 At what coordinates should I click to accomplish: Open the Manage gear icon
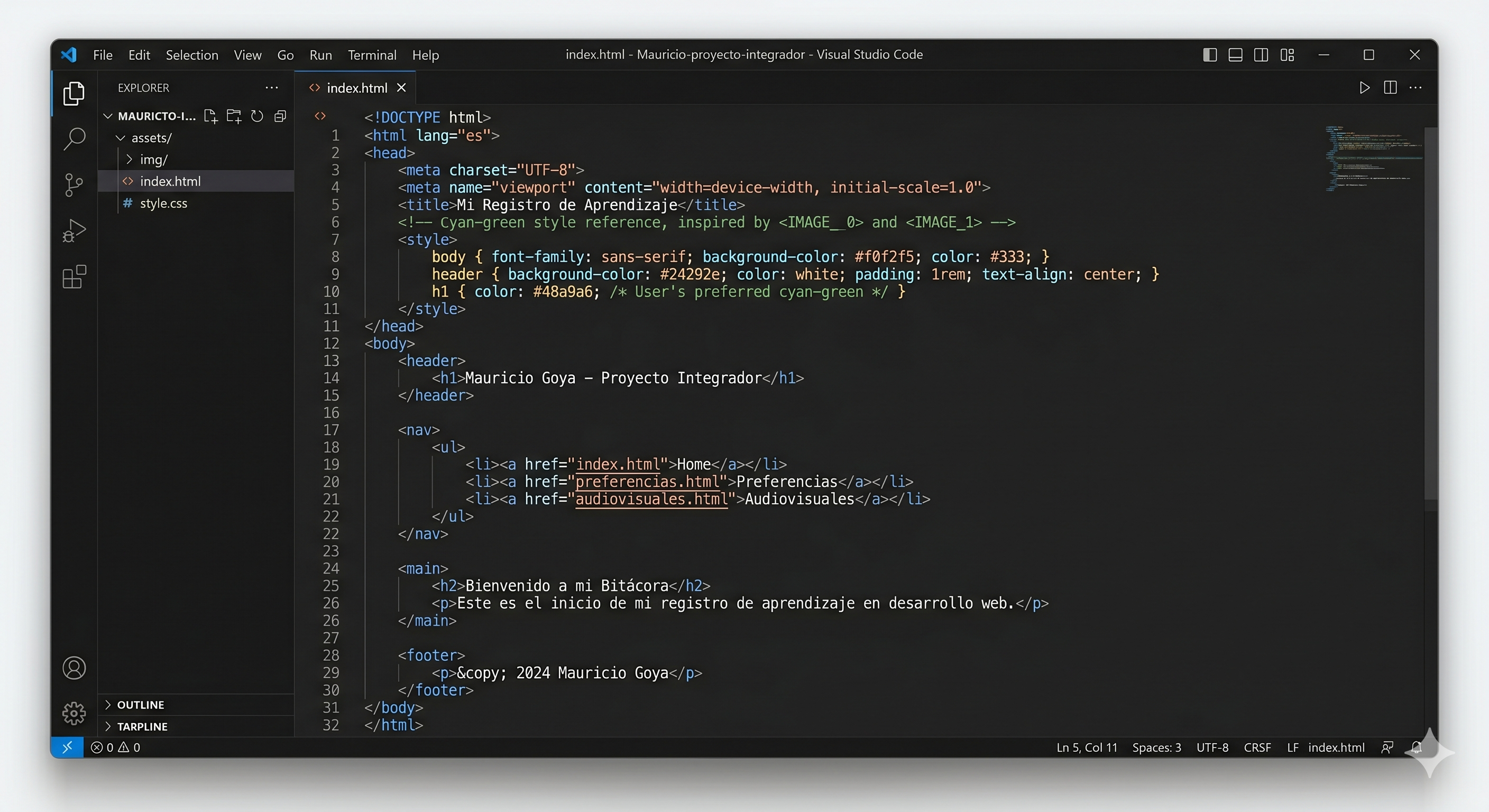pos(74,713)
